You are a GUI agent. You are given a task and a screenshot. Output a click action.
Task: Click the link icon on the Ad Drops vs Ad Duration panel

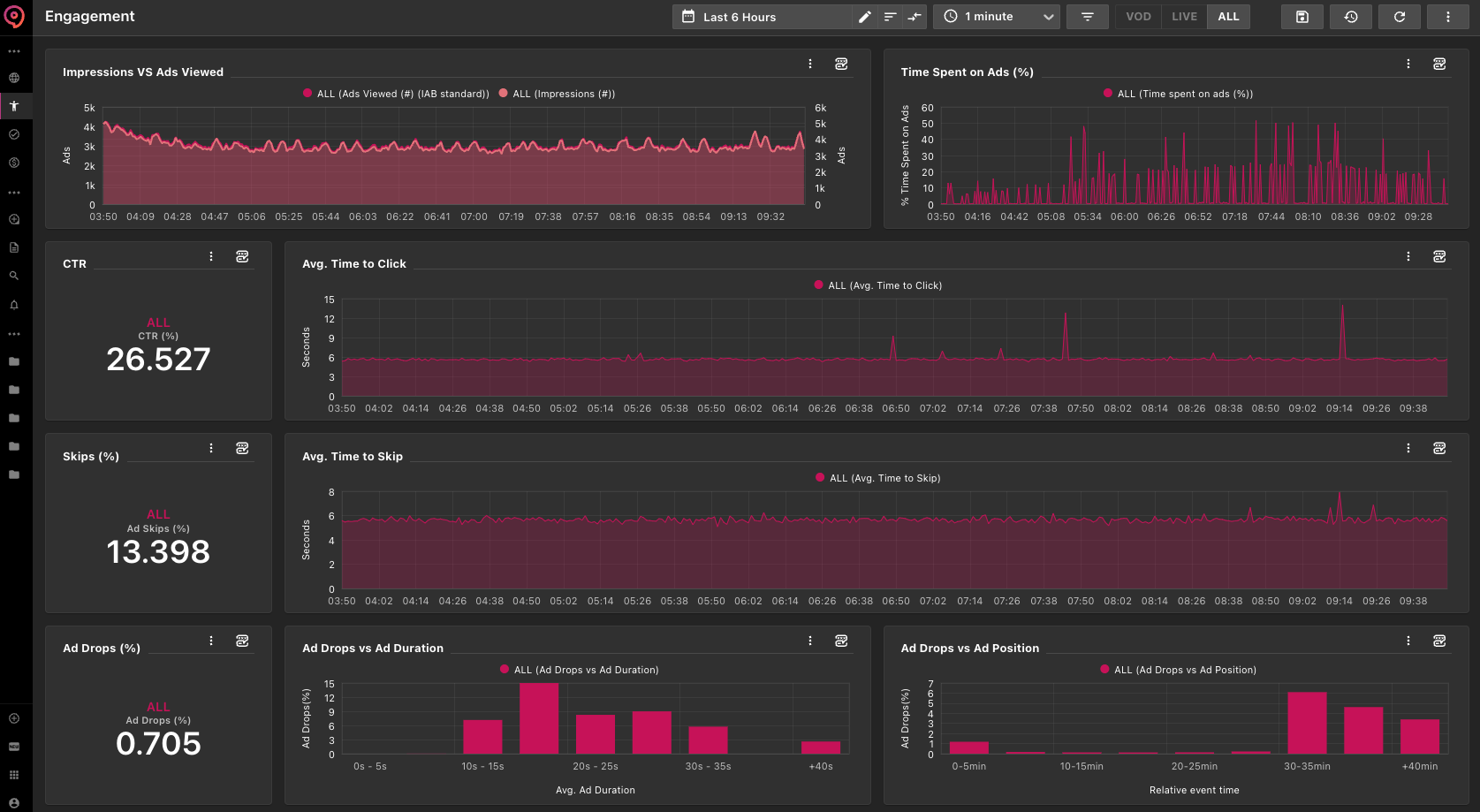pyautogui.click(x=841, y=641)
